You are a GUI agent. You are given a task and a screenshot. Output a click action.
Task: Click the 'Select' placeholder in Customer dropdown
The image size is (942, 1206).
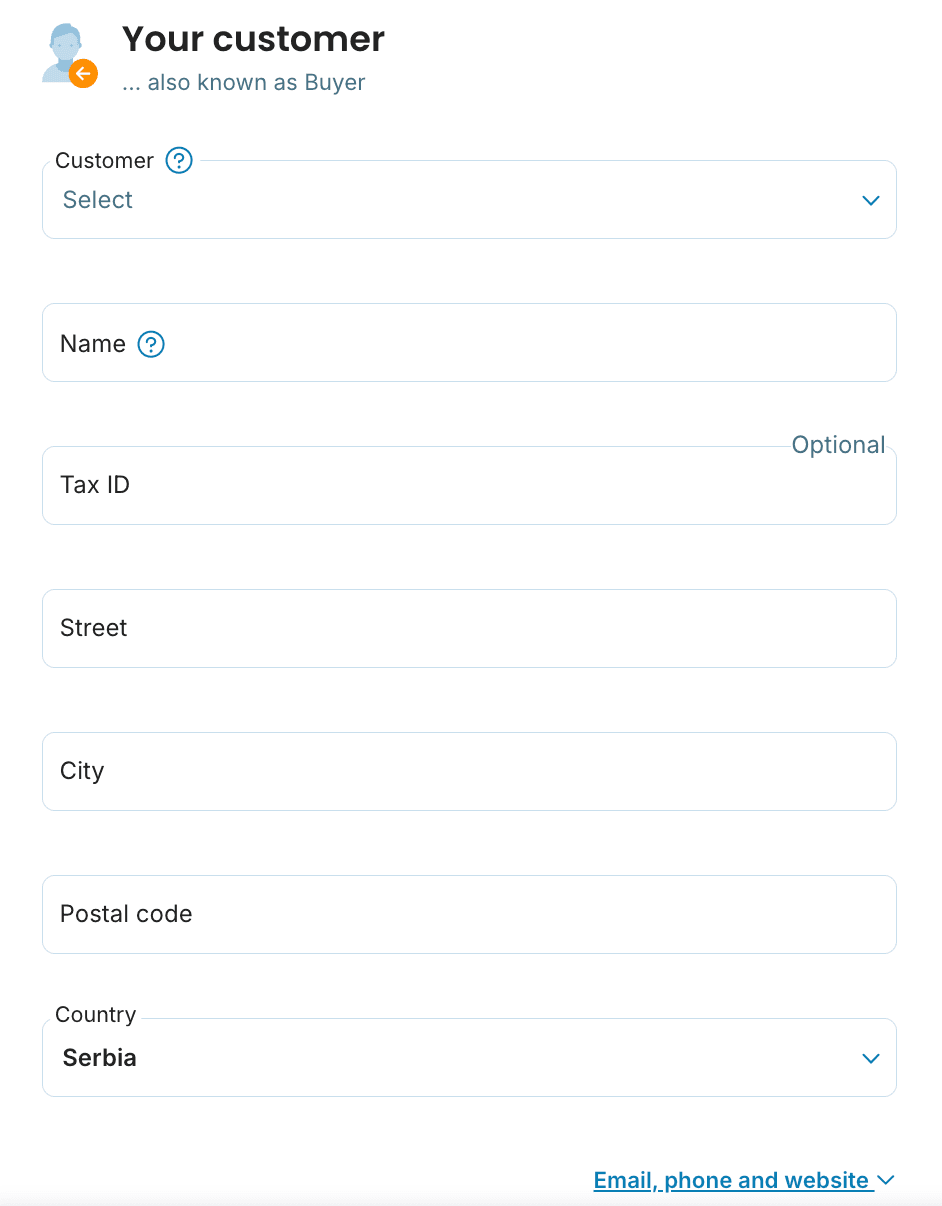98,200
